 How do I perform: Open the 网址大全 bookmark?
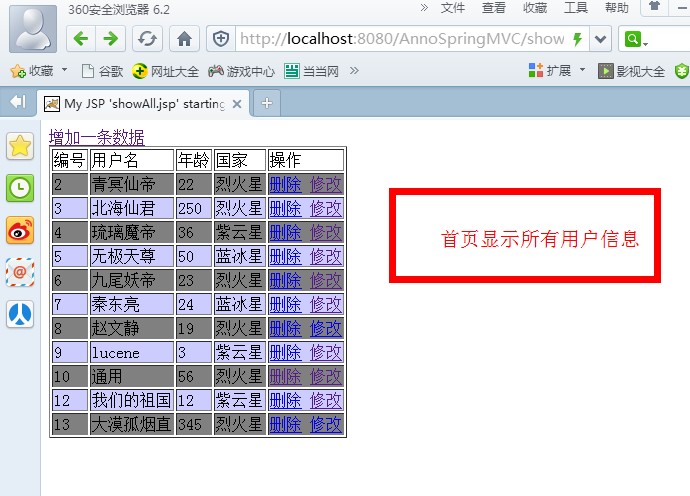coord(165,71)
